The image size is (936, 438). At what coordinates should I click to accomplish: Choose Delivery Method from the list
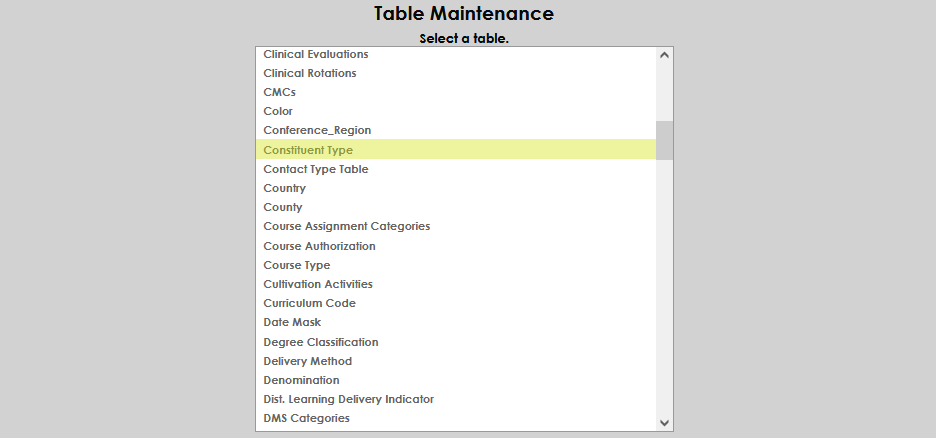308,361
